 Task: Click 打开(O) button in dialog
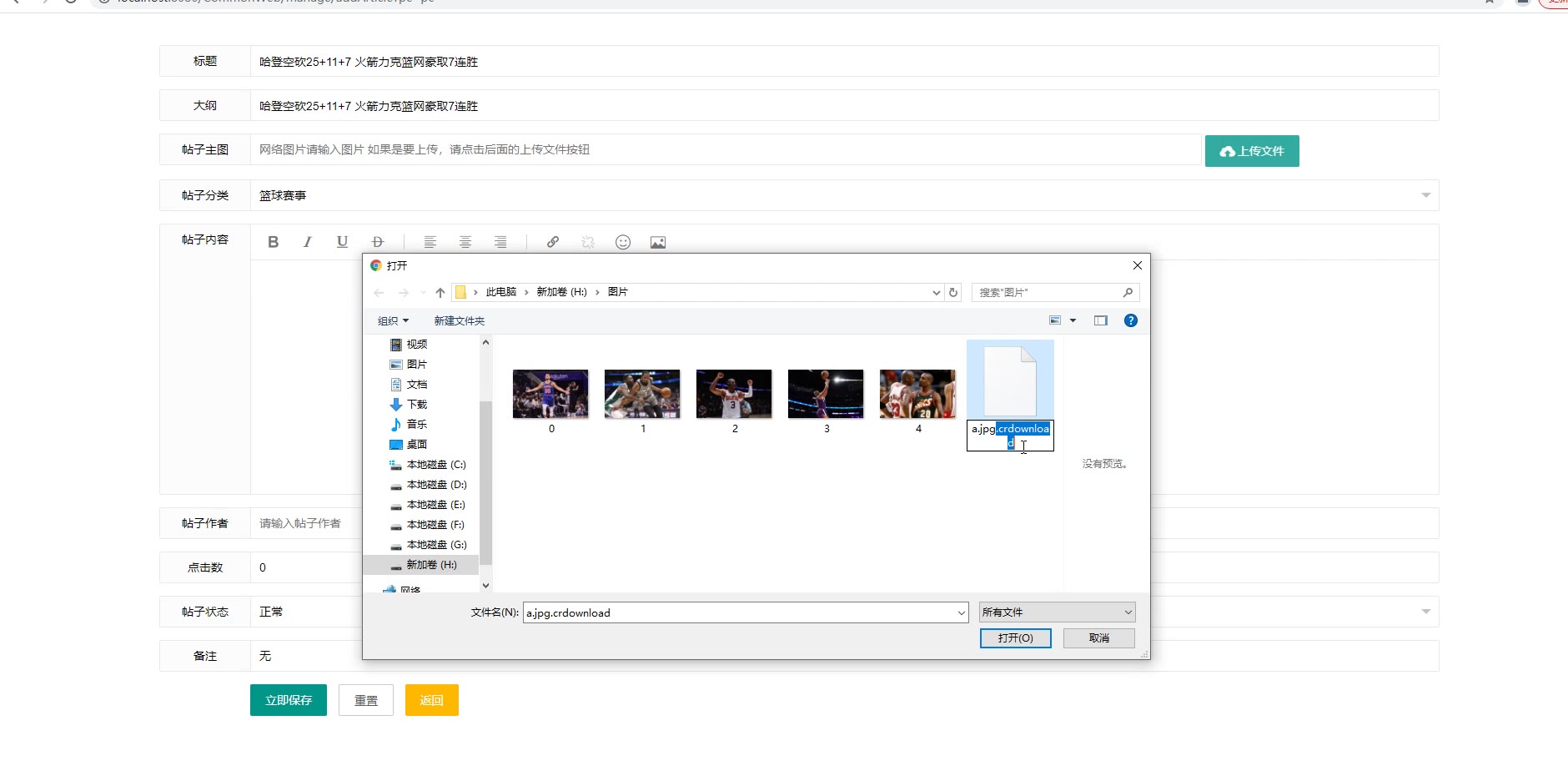coord(1016,638)
